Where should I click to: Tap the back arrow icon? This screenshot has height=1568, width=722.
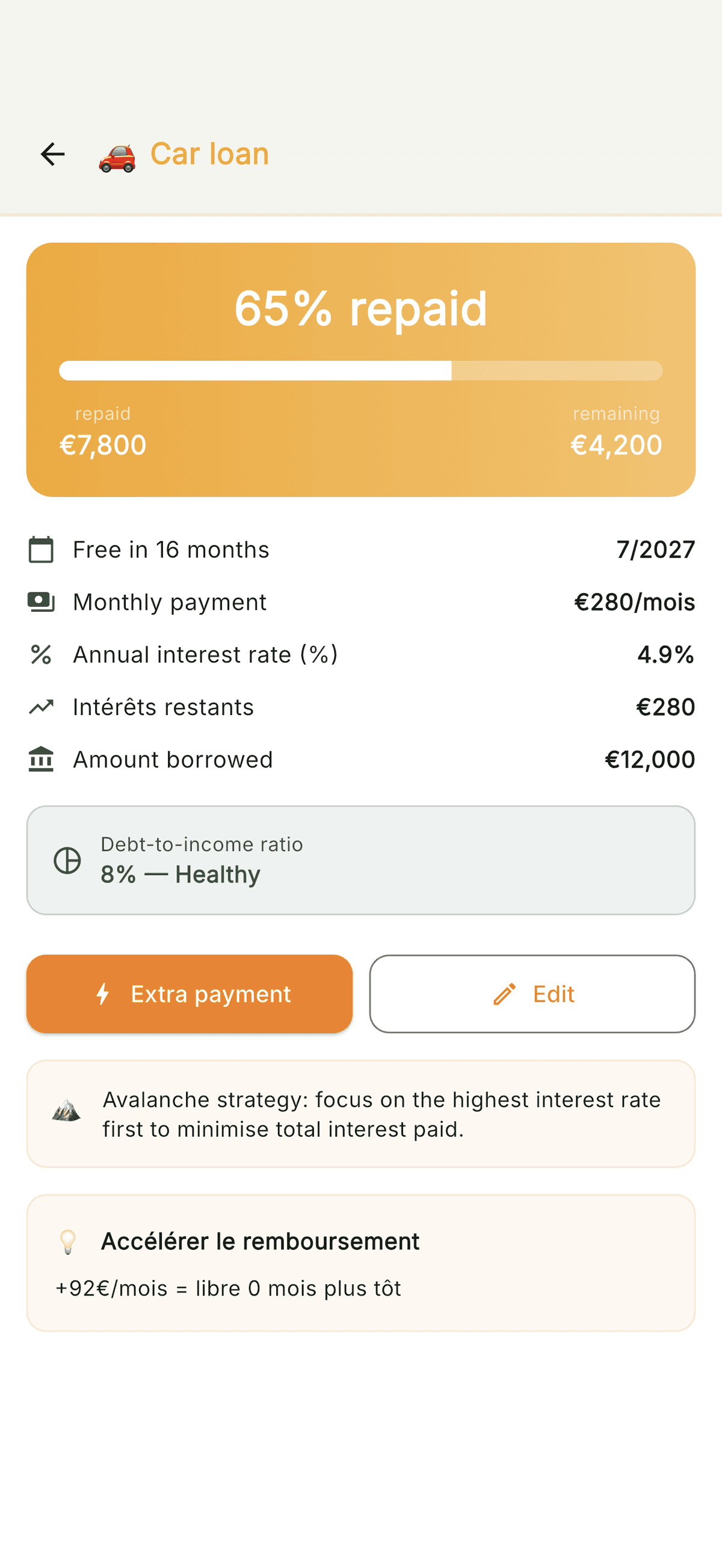(53, 154)
